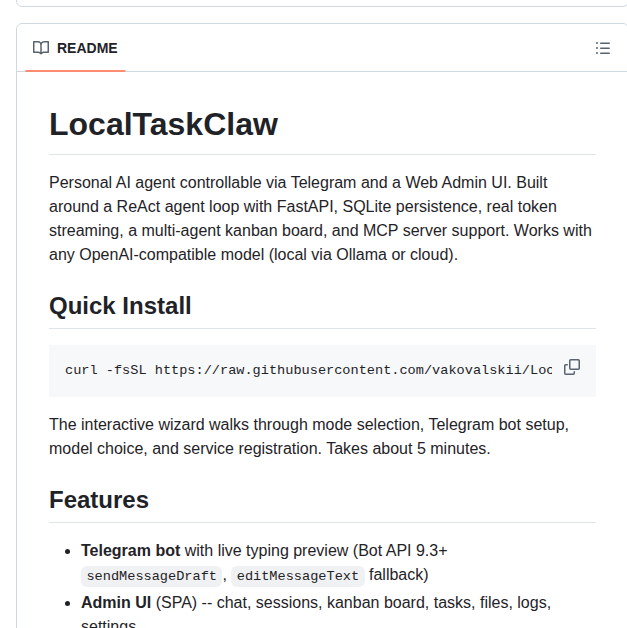This screenshot has height=628, width=627.
Task: Click the sendMessageDraft code label
Action: [x=151, y=576]
